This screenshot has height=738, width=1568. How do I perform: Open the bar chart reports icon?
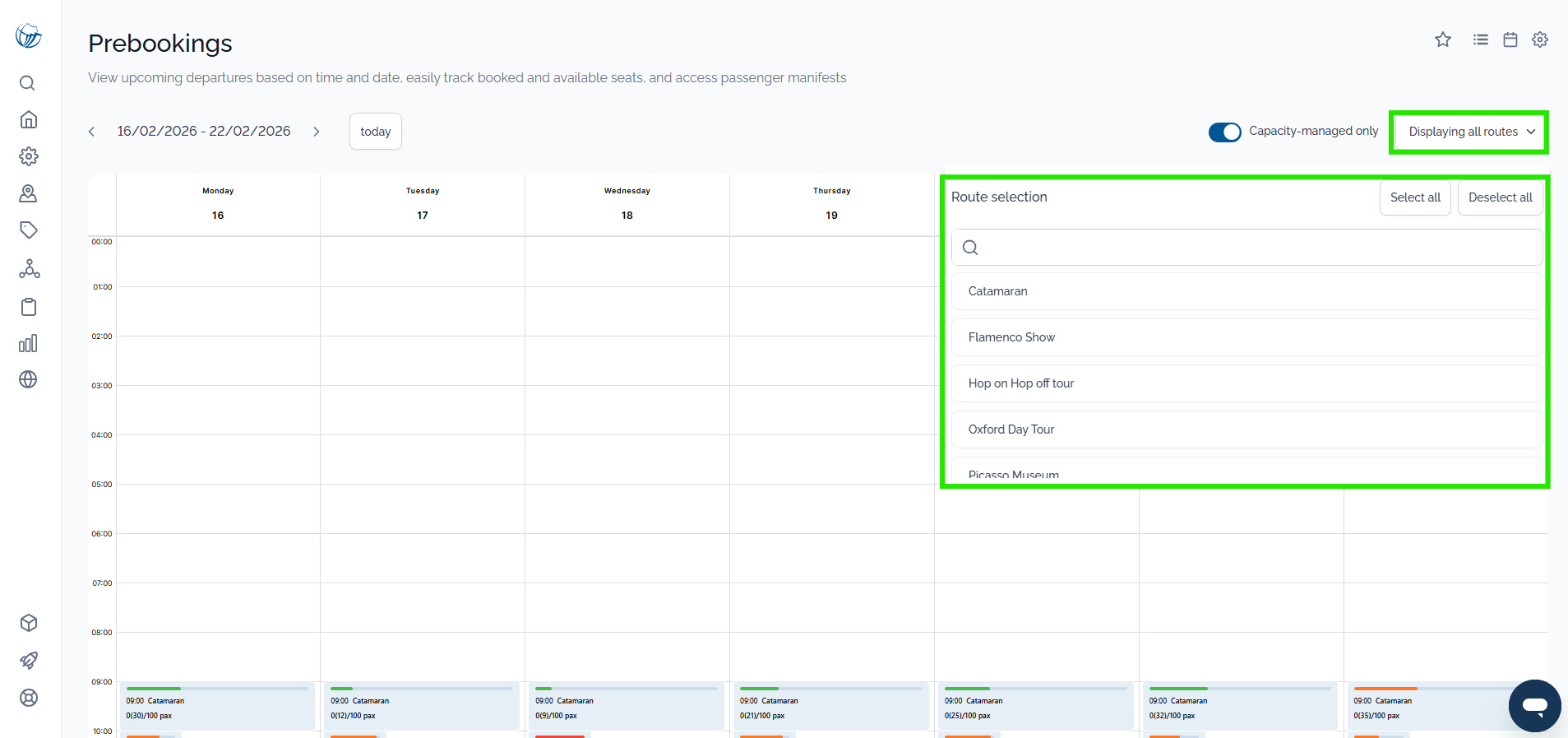point(28,343)
